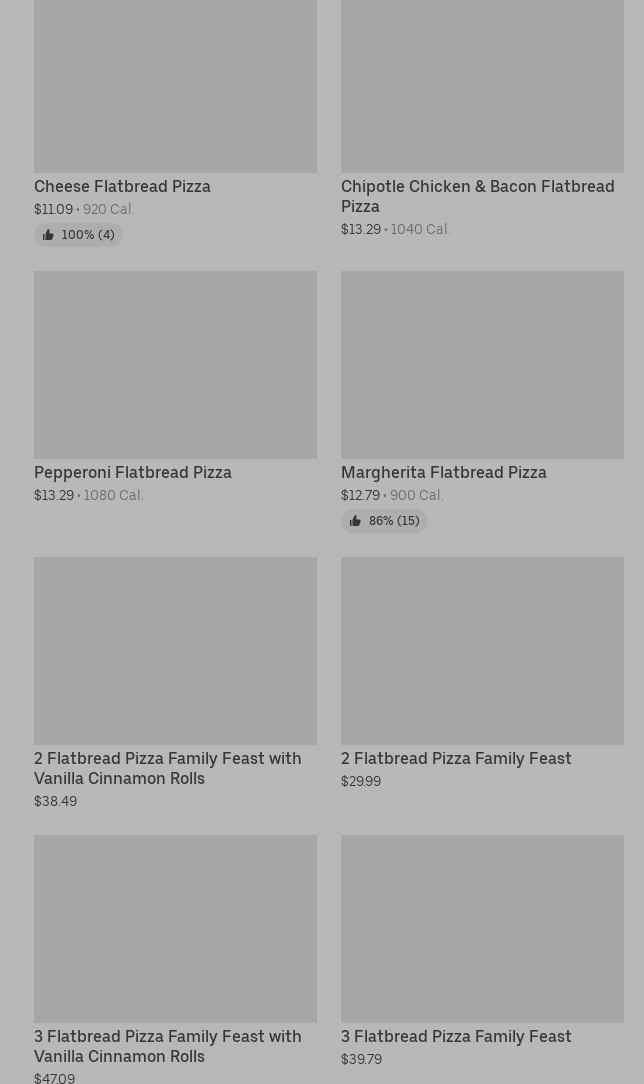This screenshot has height=1084, width=644.
Task: Open the Cheese Flatbread Pizza photo
Action: point(175,85)
